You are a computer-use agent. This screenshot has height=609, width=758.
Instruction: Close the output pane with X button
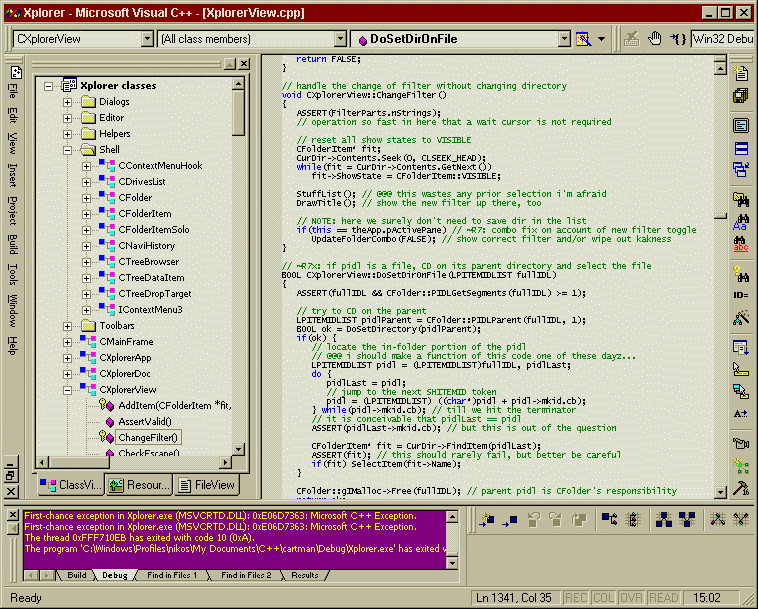coord(13,515)
